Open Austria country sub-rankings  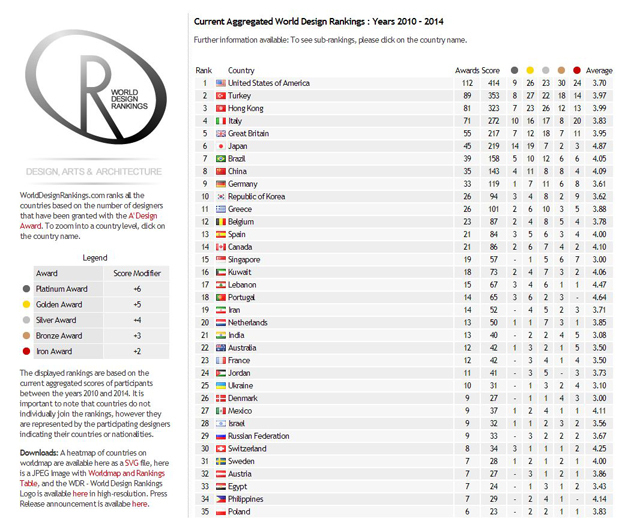pyautogui.click(x=240, y=474)
